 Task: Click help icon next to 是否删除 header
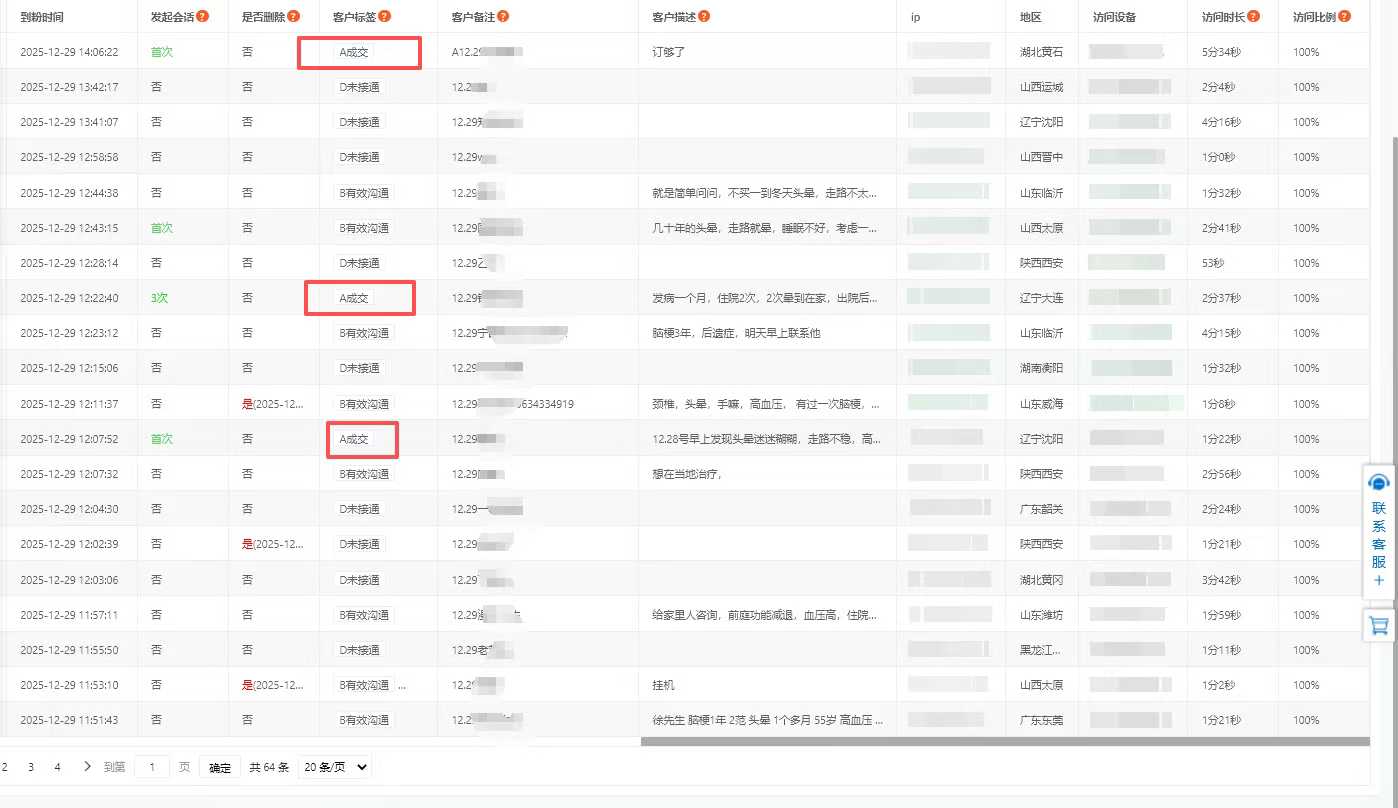point(294,16)
